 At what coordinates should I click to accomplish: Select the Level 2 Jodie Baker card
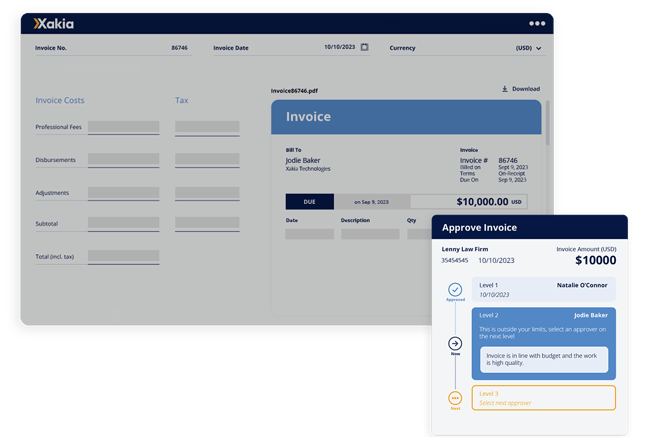point(543,344)
